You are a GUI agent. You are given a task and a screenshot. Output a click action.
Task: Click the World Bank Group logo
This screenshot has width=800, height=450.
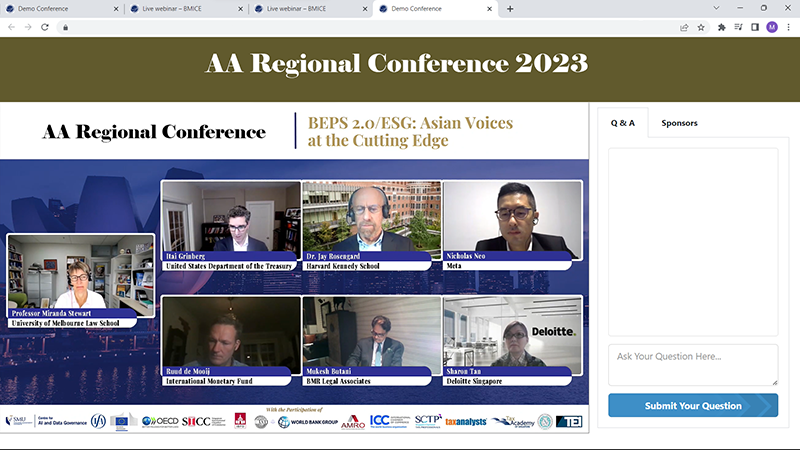pyautogui.click(x=308, y=422)
